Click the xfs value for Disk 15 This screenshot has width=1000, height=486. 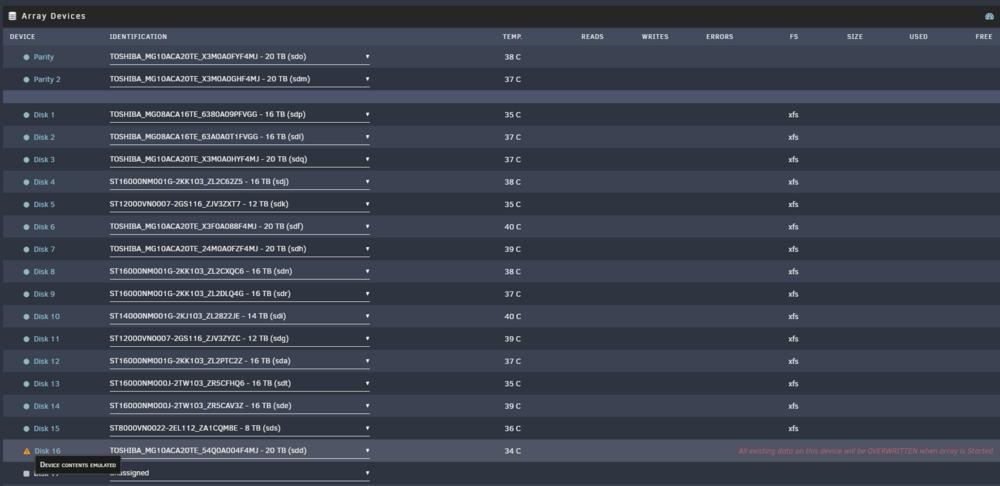(793, 429)
